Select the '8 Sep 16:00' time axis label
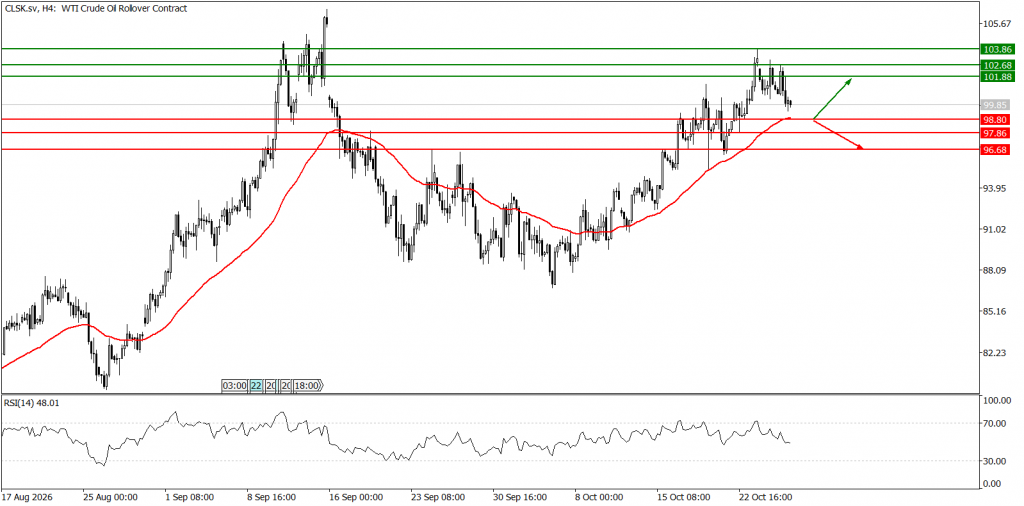This screenshot has width=1024, height=506. tap(270, 496)
